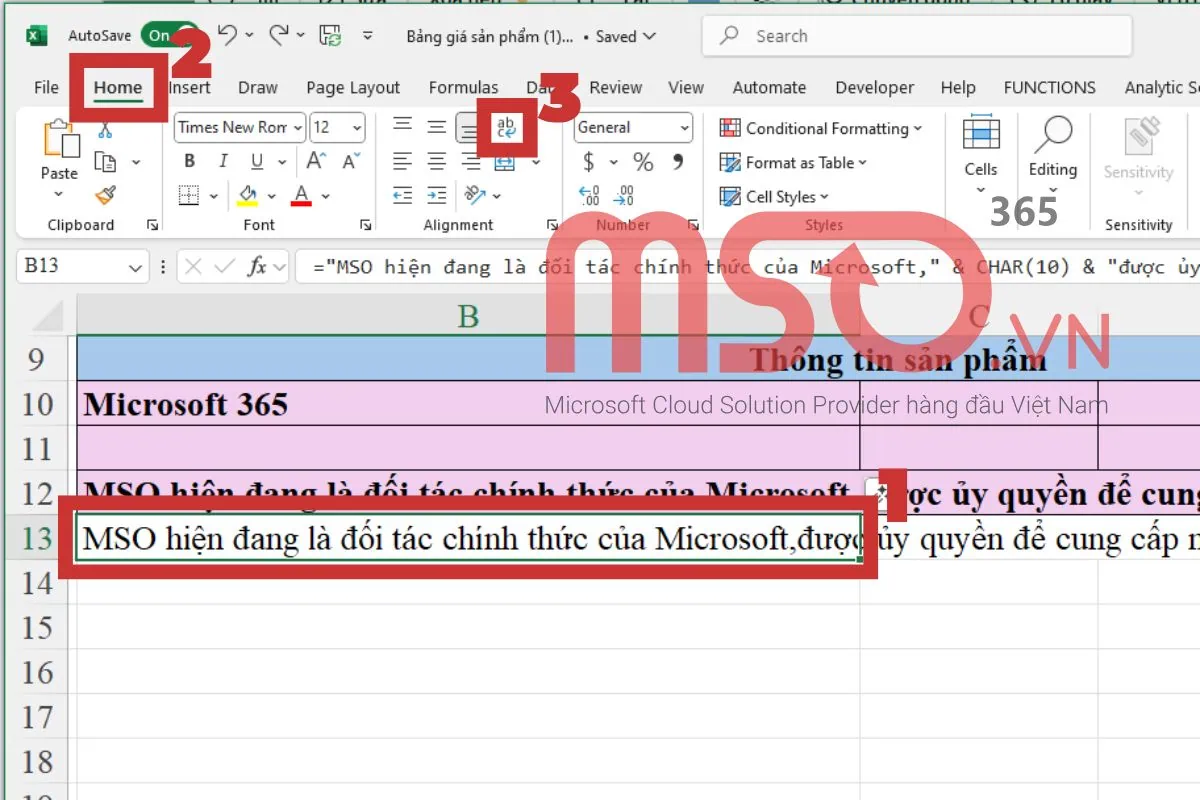The width and height of the screenshot is (1200, 800).
Task: Open the Cells group button
Action: [x=981, y=154]
